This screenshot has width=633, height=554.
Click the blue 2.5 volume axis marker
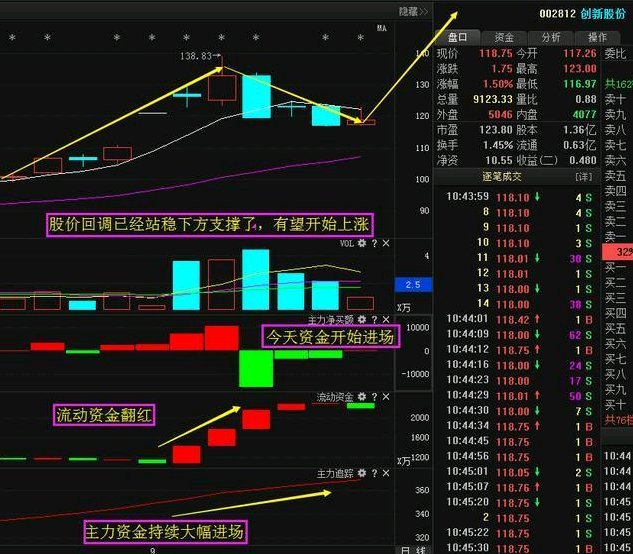(411, 285)
